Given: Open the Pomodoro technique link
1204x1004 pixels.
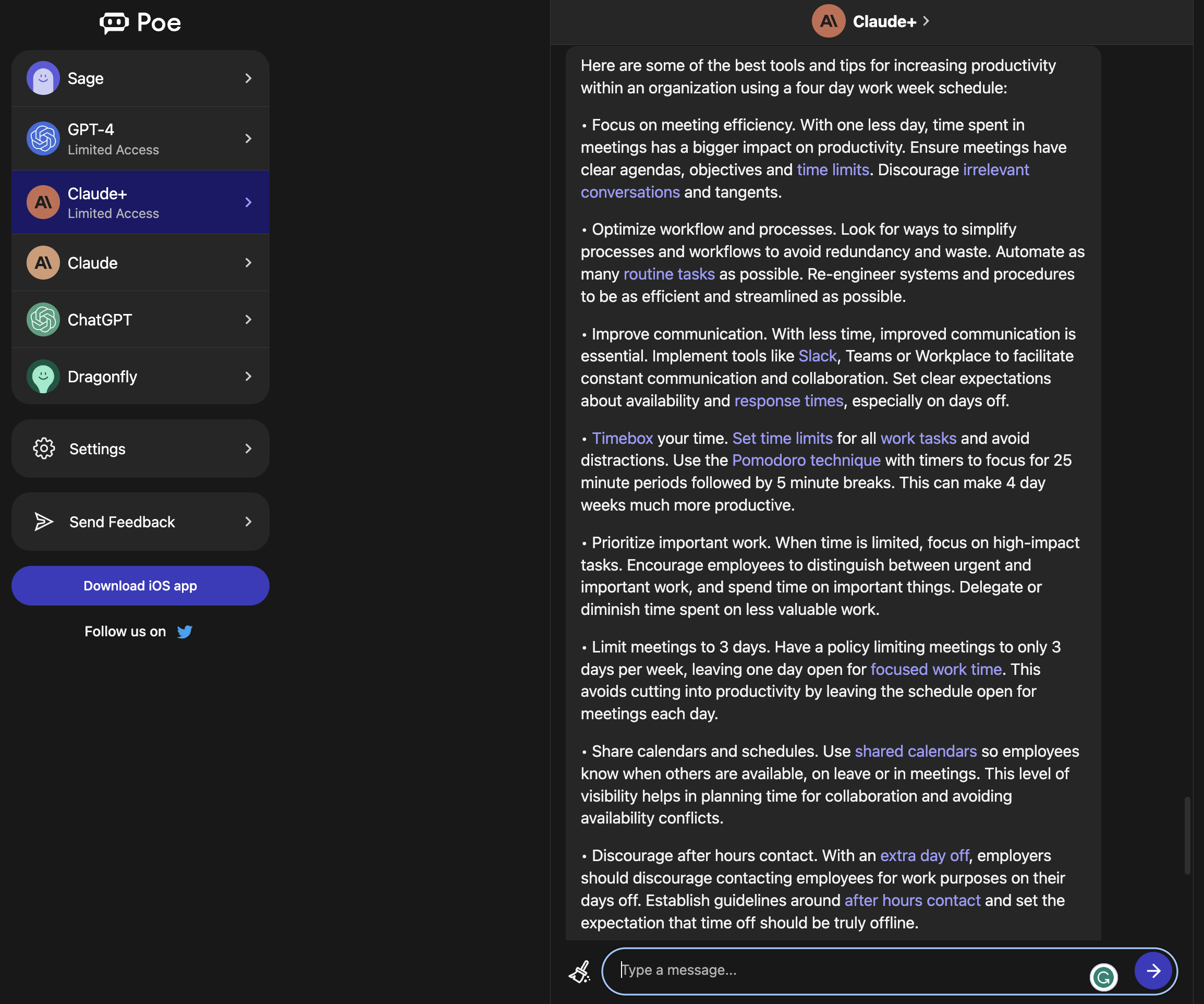Looking at the screenshot, I should [x=806, y=460].
